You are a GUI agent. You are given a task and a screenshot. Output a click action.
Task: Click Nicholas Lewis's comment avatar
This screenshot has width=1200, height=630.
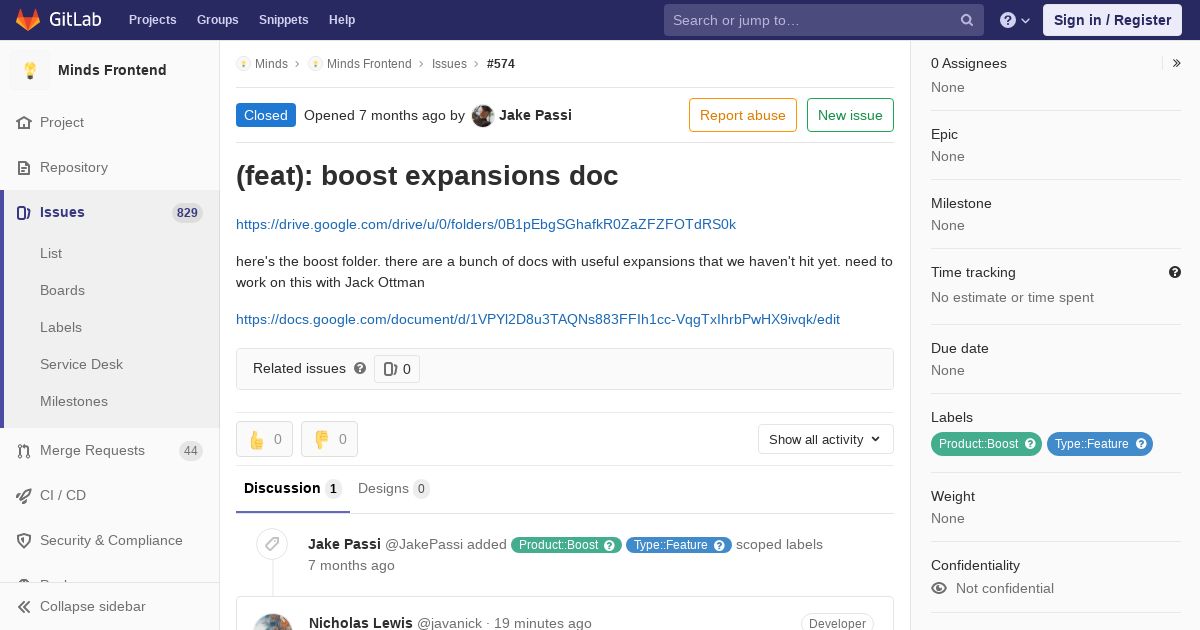click(273, 622)
